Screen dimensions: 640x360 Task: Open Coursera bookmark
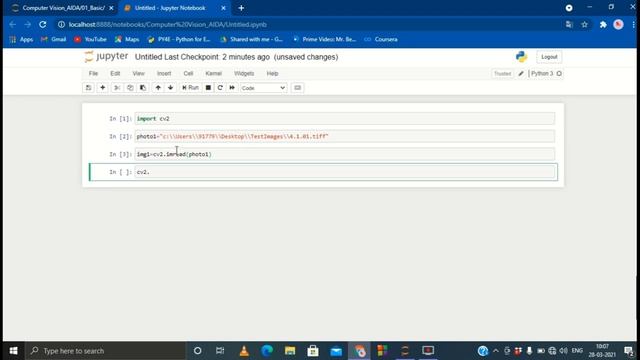(381, 39)
